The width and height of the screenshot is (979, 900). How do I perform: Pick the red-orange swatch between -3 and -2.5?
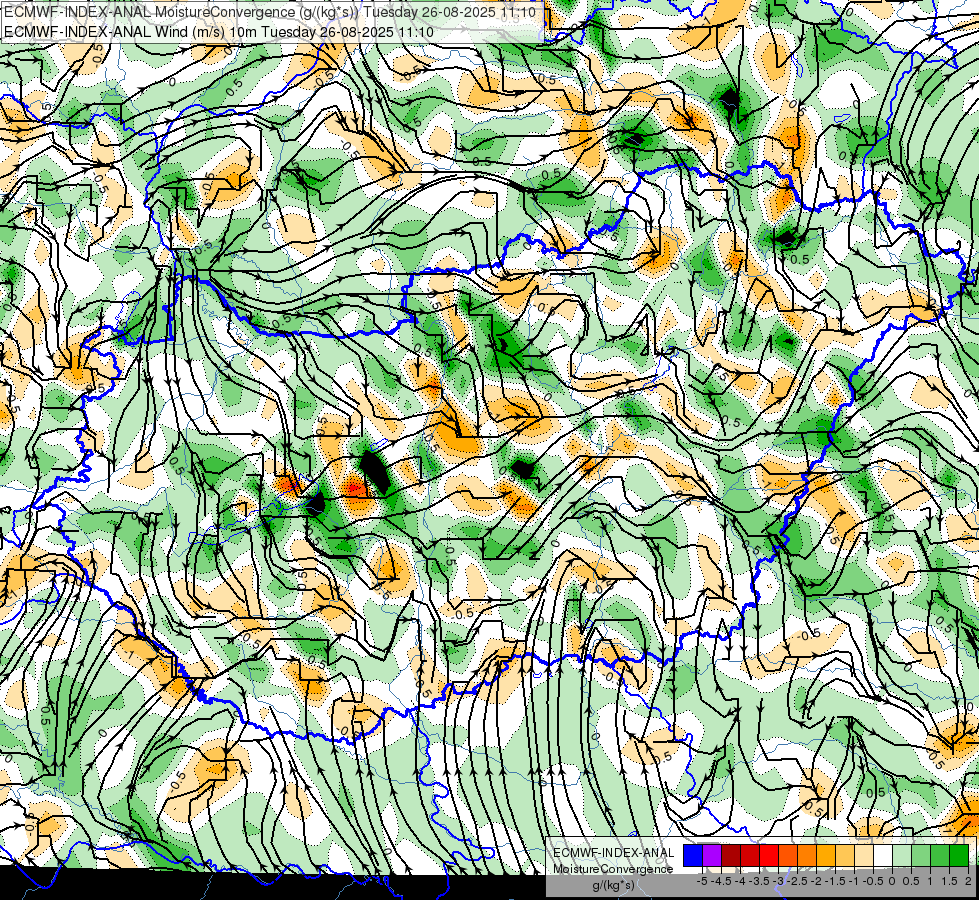[x=788, y=856]
